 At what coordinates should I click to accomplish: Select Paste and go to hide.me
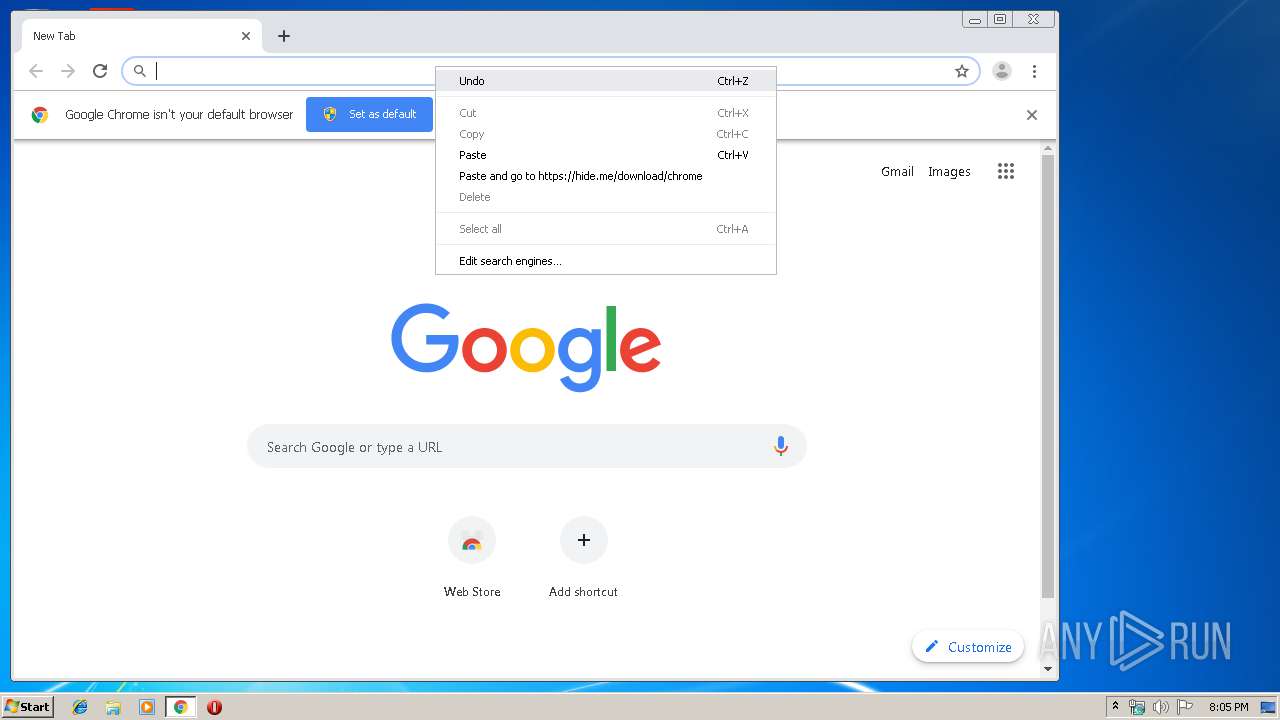point(605,176)
